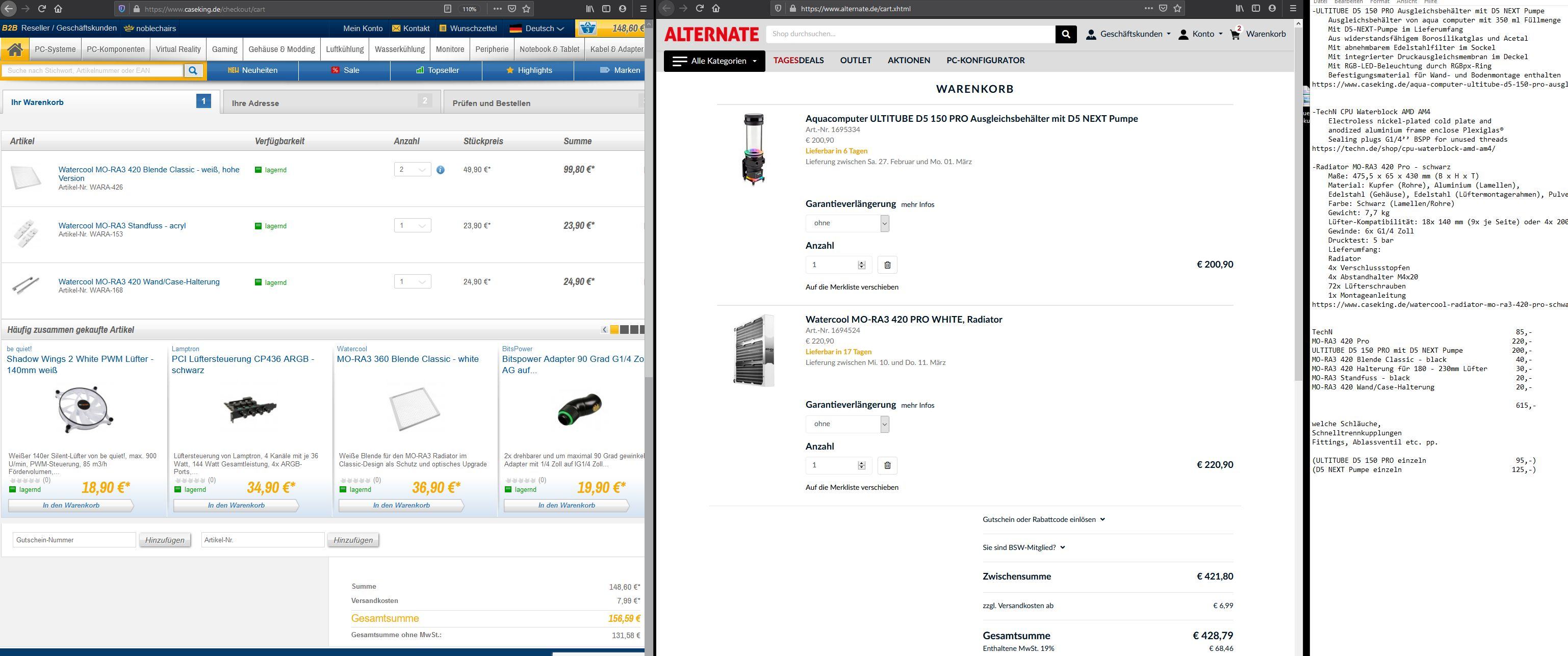Save Alternate page to Pocket

click(1163, 9)
